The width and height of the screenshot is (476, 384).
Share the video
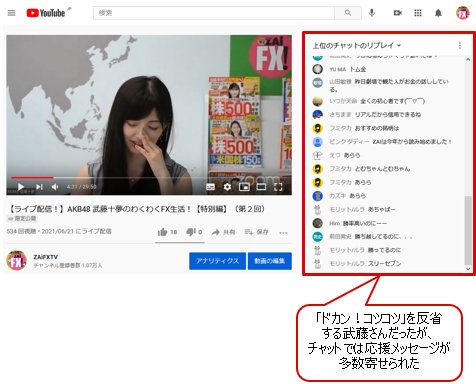[223, 232]
